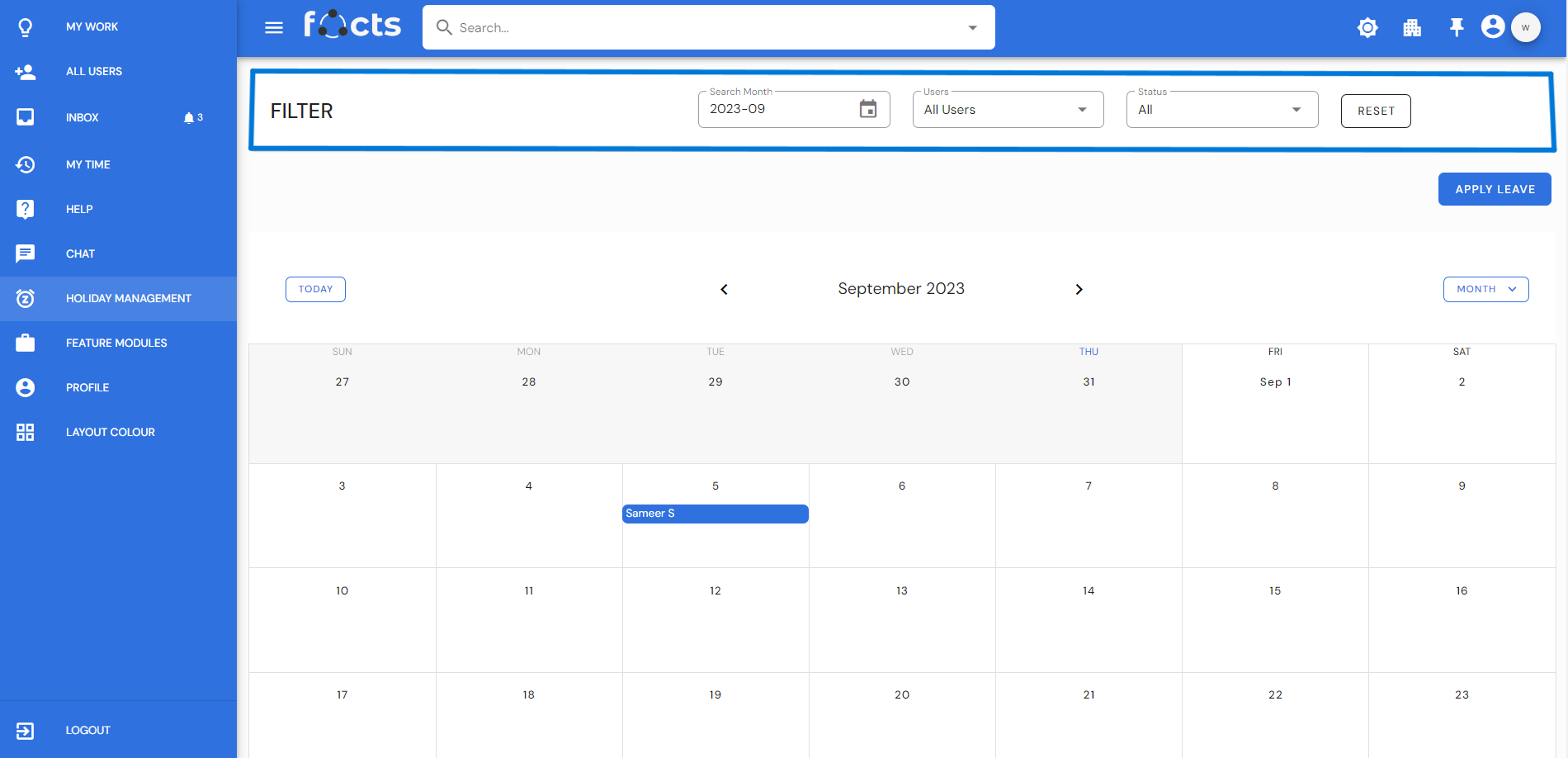The image size is (1568, 758).
Task: Open the calendar picker for Search Month
Action: 868,109
